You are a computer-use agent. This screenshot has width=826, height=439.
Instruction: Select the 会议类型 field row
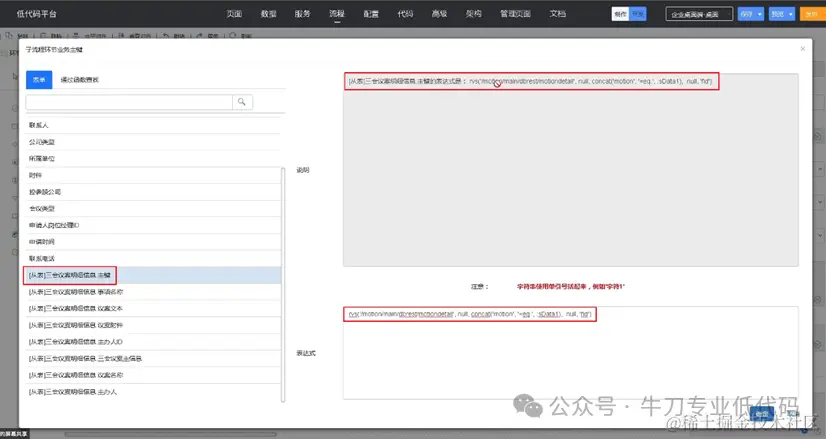pyautogui.click(x=153, y=209)
